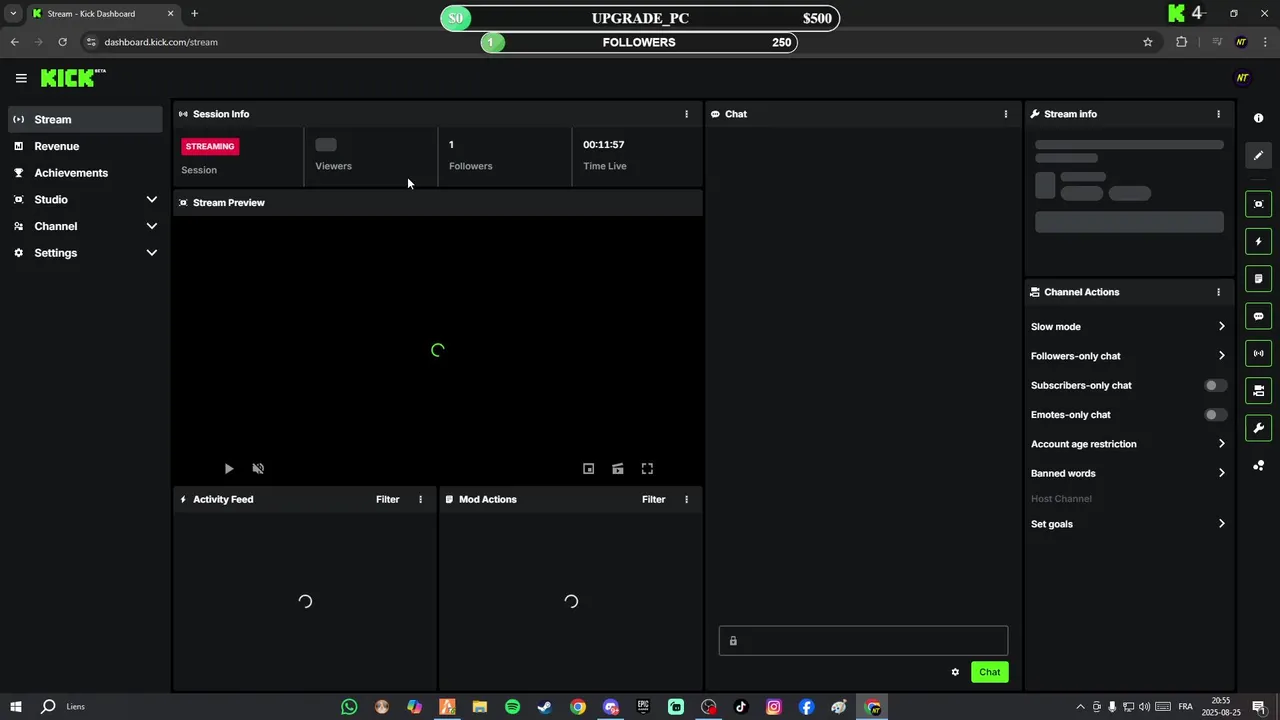This screenshot has height=720, width=1280.
Task: Click the three-dots cluster icon in sidebar
Action: pos(1258,465)
